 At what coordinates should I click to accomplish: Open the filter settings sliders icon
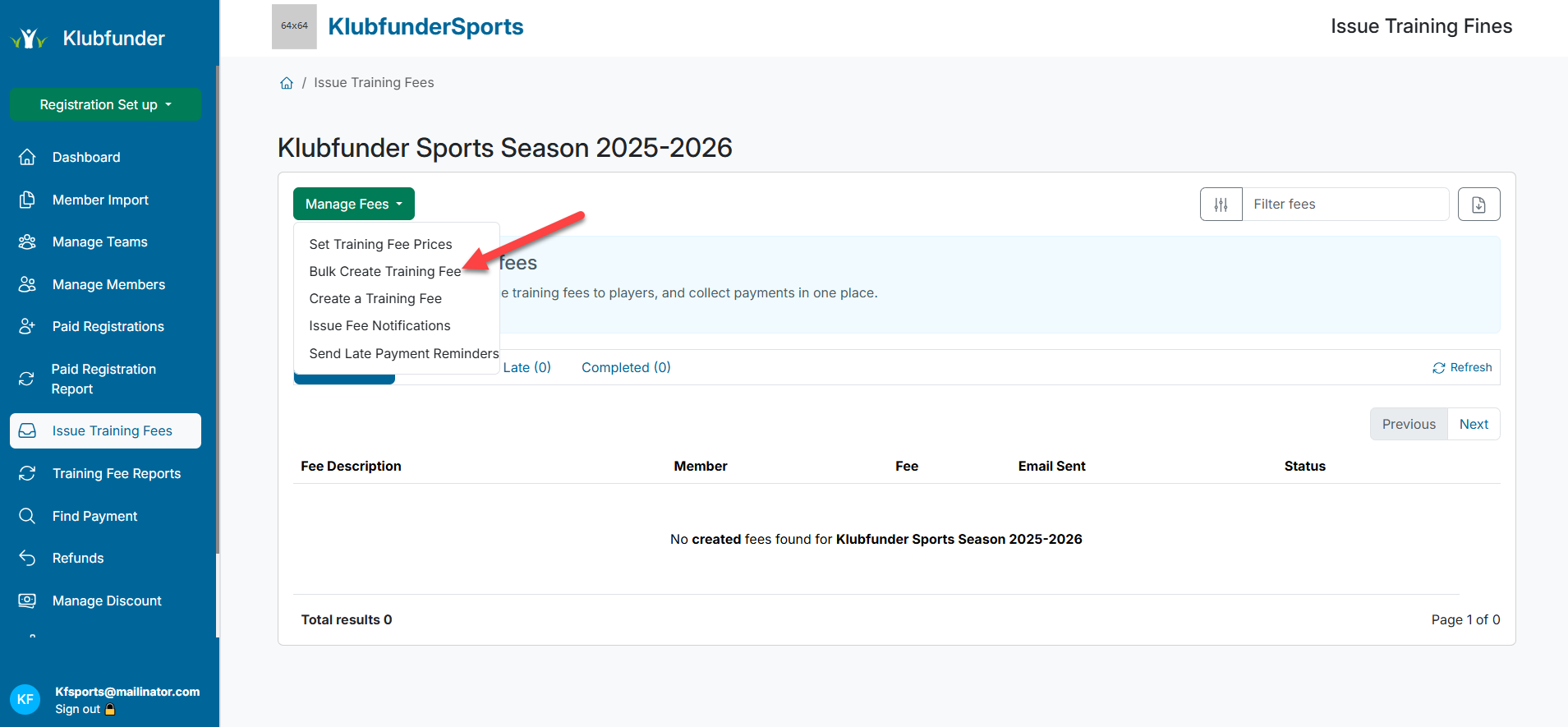(x=1221, y=205)
